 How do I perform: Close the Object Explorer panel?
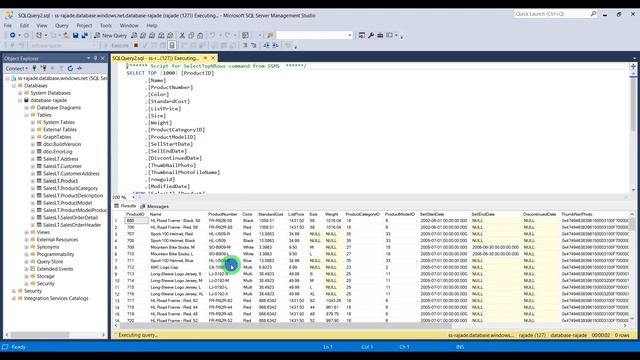pos(102,58)
